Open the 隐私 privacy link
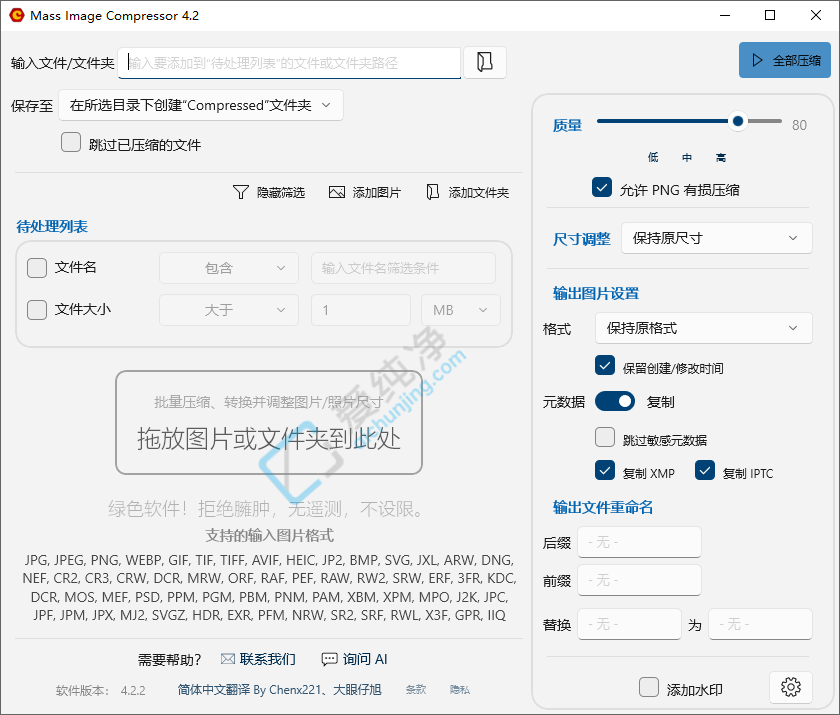 point(460,689)
